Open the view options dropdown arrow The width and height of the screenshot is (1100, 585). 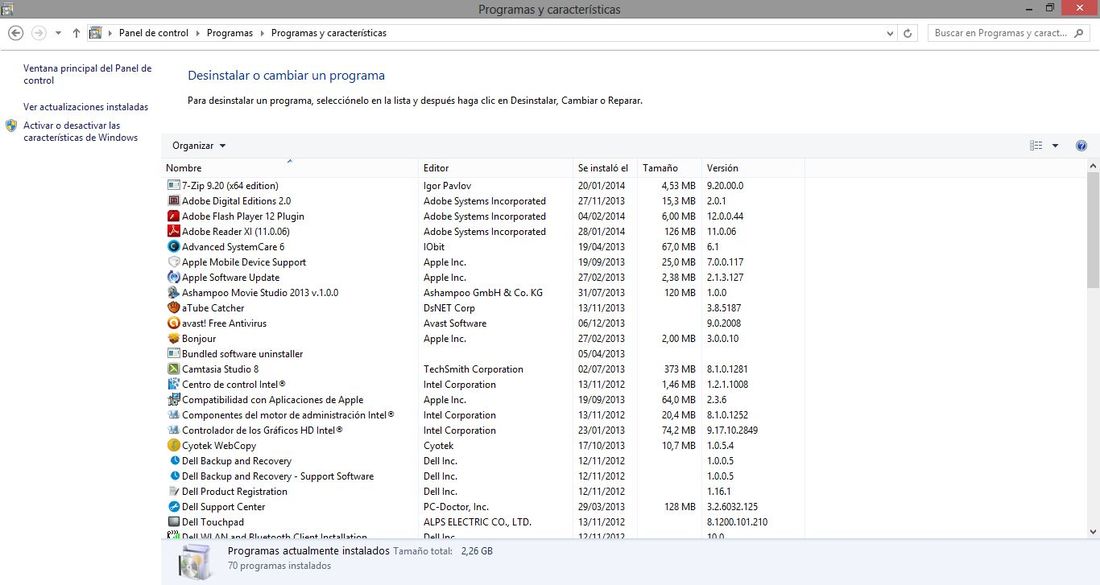tap(1055, 146)
